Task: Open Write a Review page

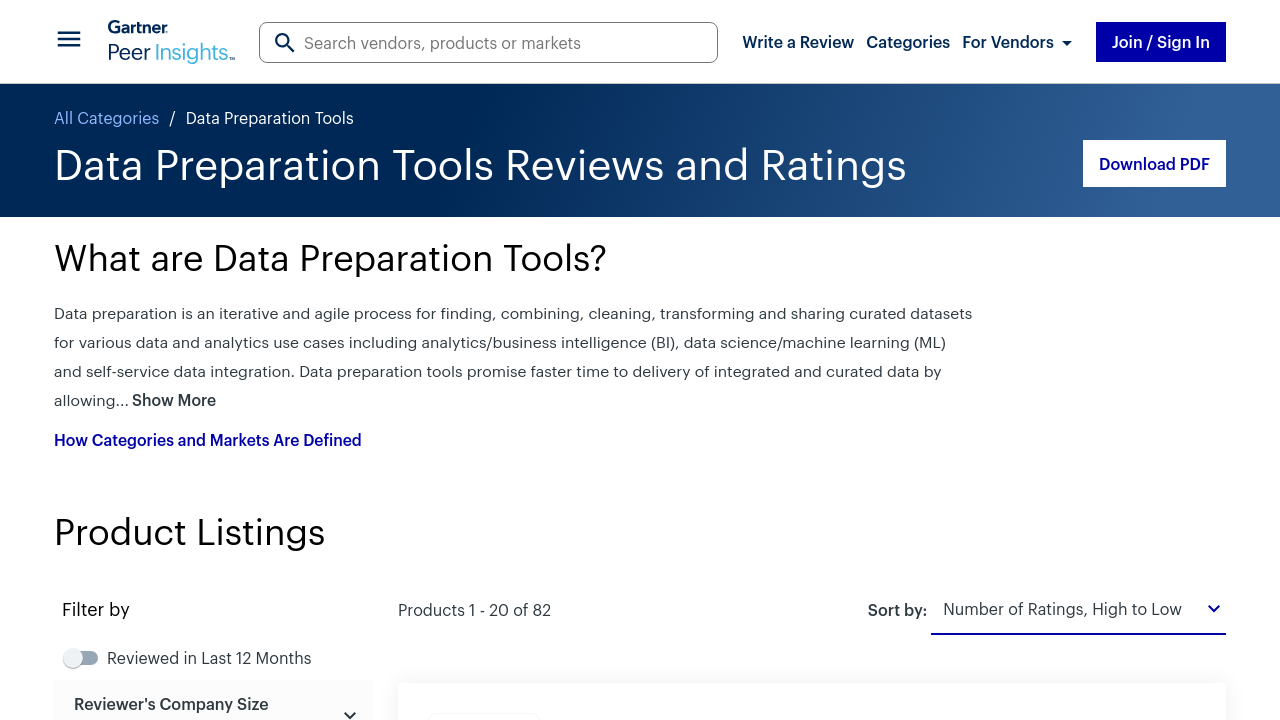Action: (798, 42)
